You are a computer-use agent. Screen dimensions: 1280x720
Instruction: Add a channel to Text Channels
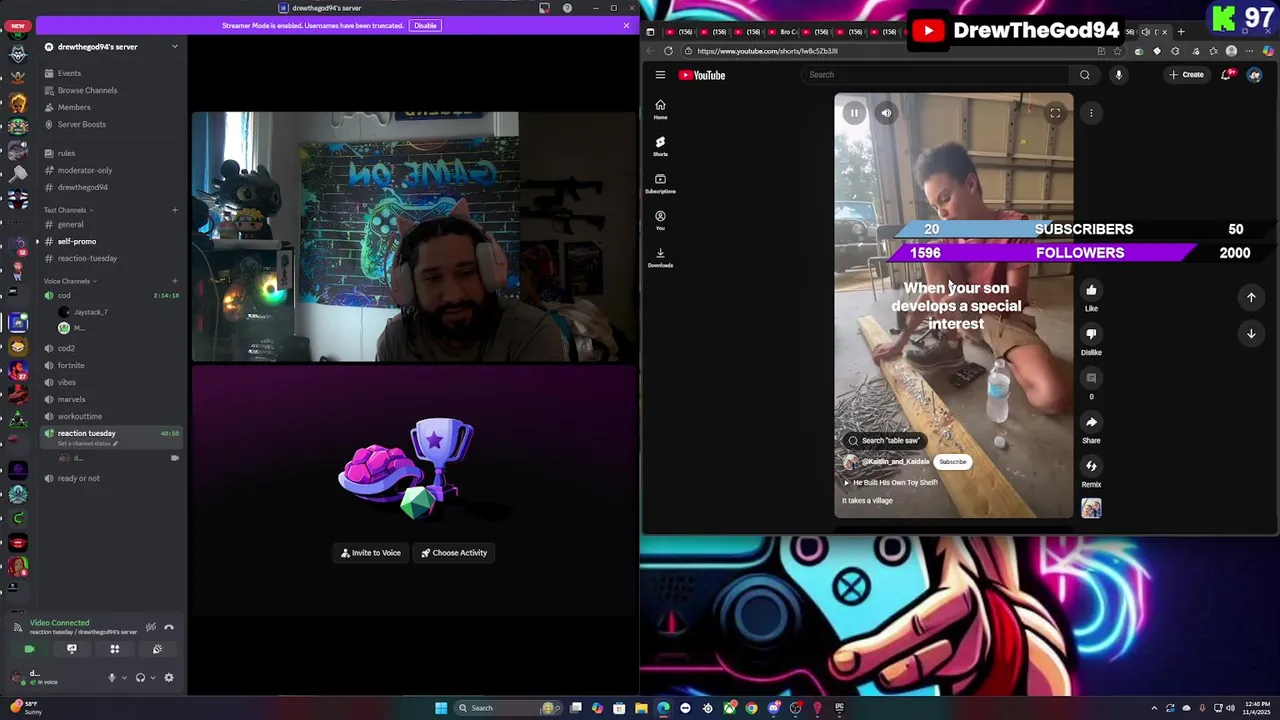coord(175,210)
